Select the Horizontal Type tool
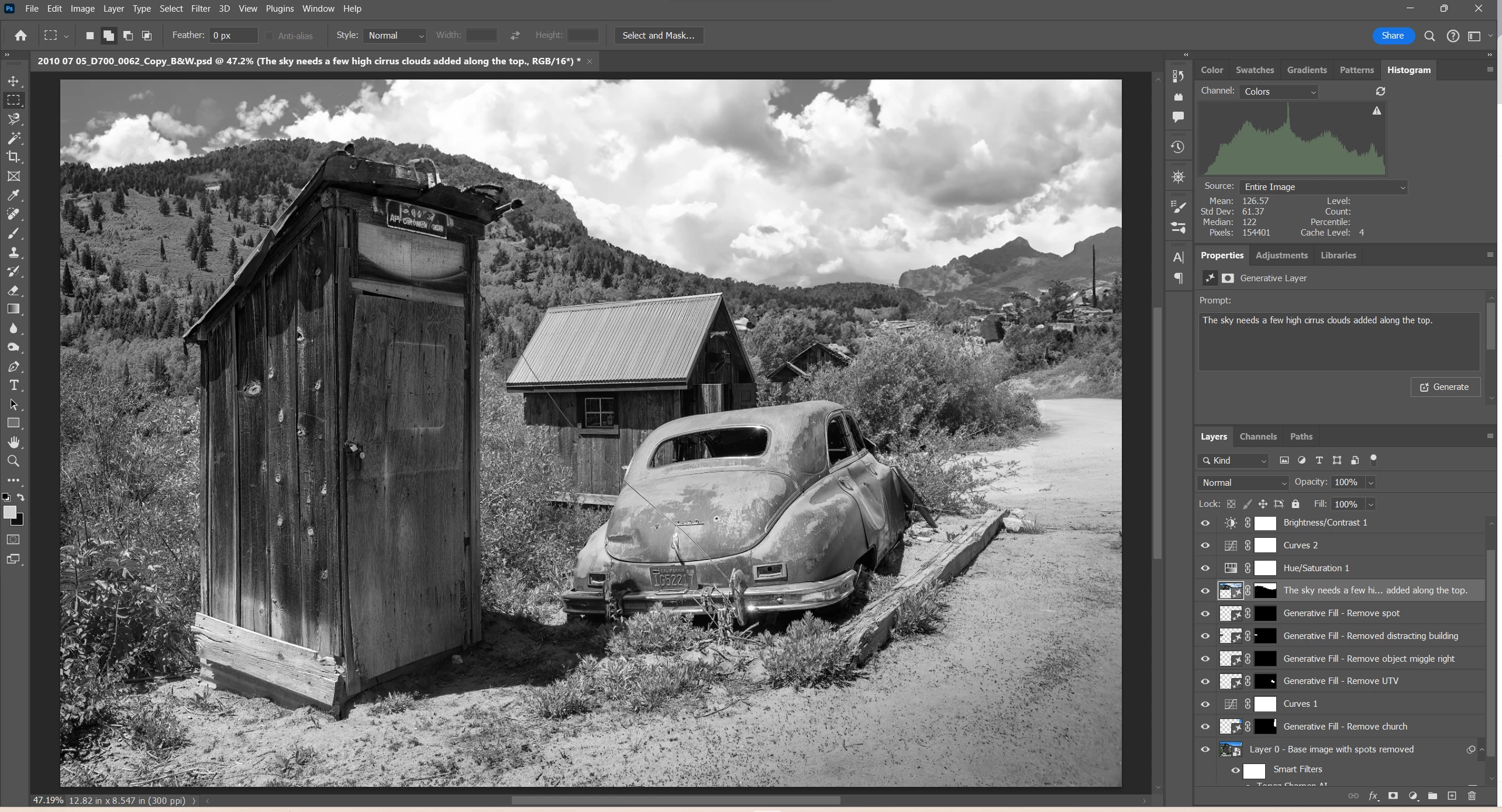Image resolution: width=1502 pixels, height=812 pixels. click(13, 386)
